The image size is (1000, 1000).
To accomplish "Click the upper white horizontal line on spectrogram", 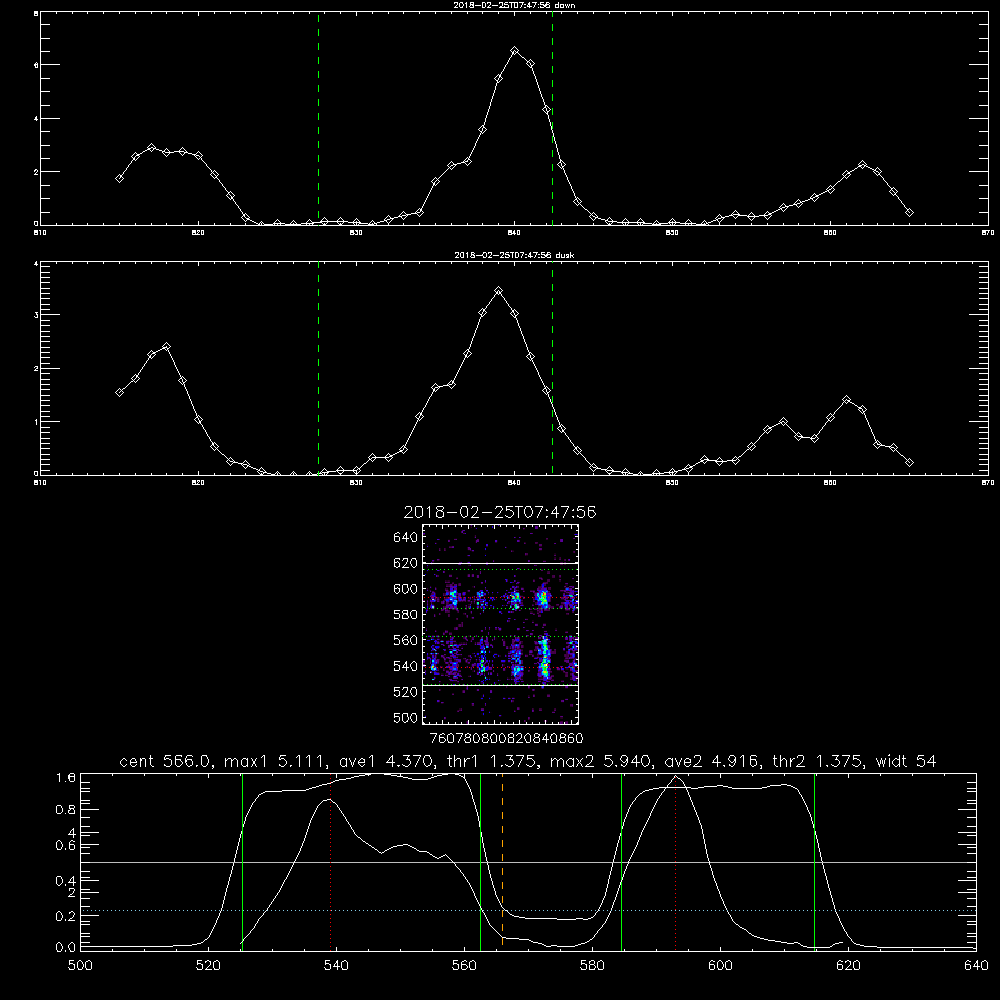I will (500, 563).
